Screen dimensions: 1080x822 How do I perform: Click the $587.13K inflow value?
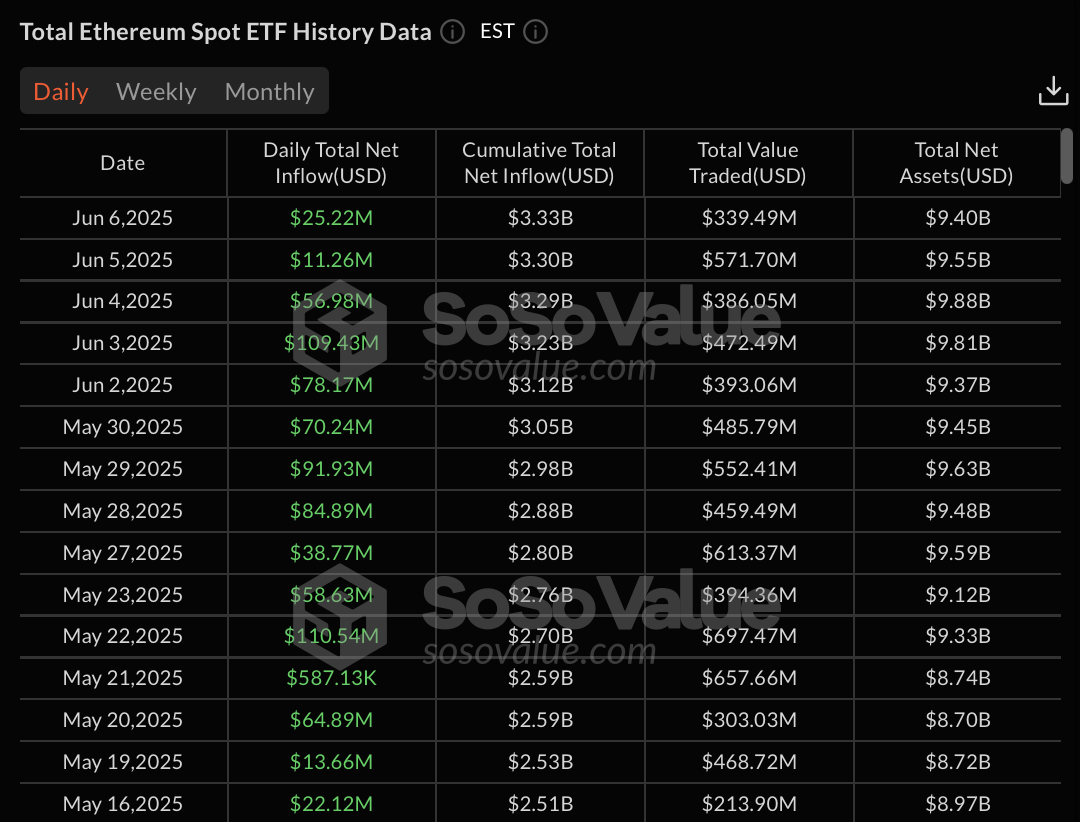pyautogui.click(x=331, y=678)
